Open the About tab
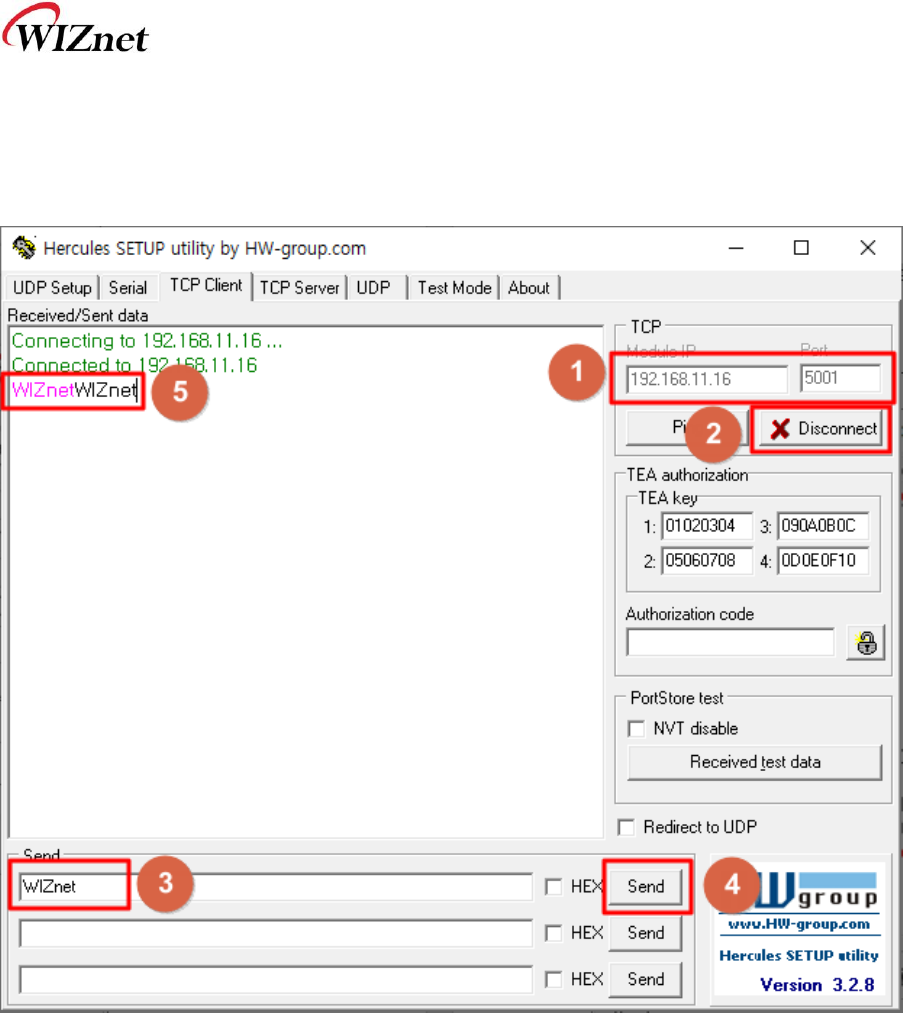Image resolution: width=903 pixels, height=1013 pixels. click(528, 287)
